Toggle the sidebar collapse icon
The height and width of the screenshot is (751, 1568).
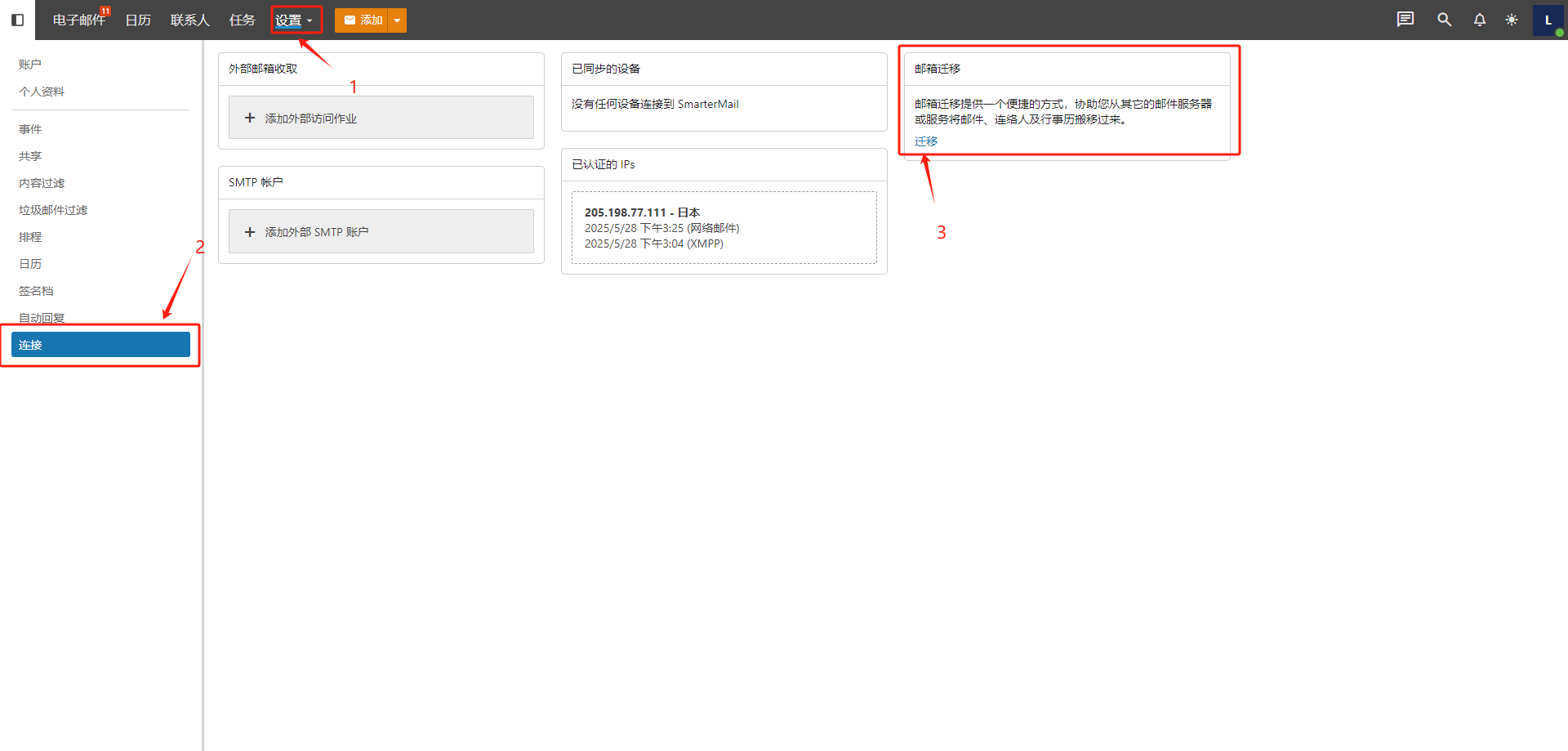(17, 20)
